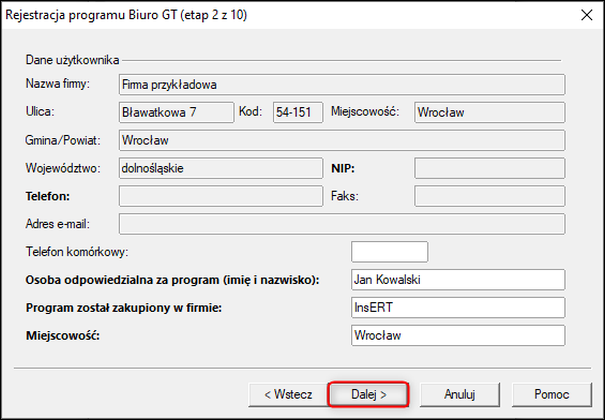
Task: Click the window title Rejestracja programu Biuro GT
Action: click(126, 15)
